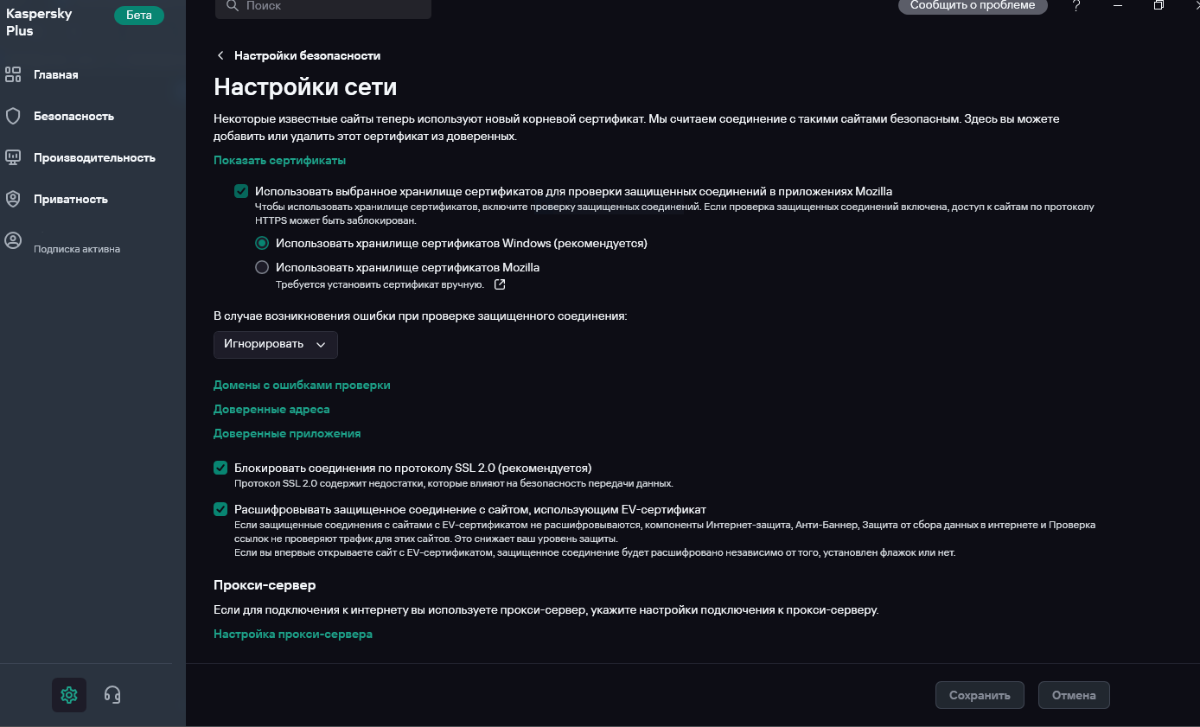
Task: Click the Главная home grid icon
Action: (x=13, y=74)
